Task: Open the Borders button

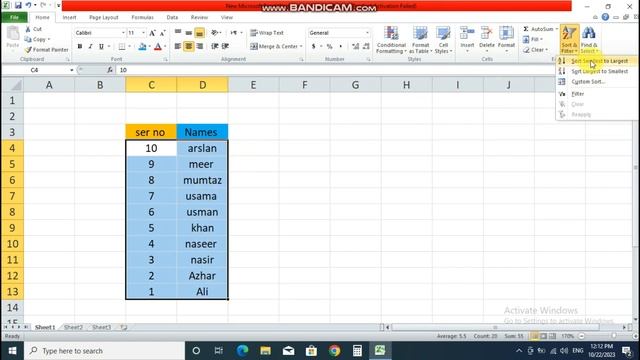Action: (122, 47)
